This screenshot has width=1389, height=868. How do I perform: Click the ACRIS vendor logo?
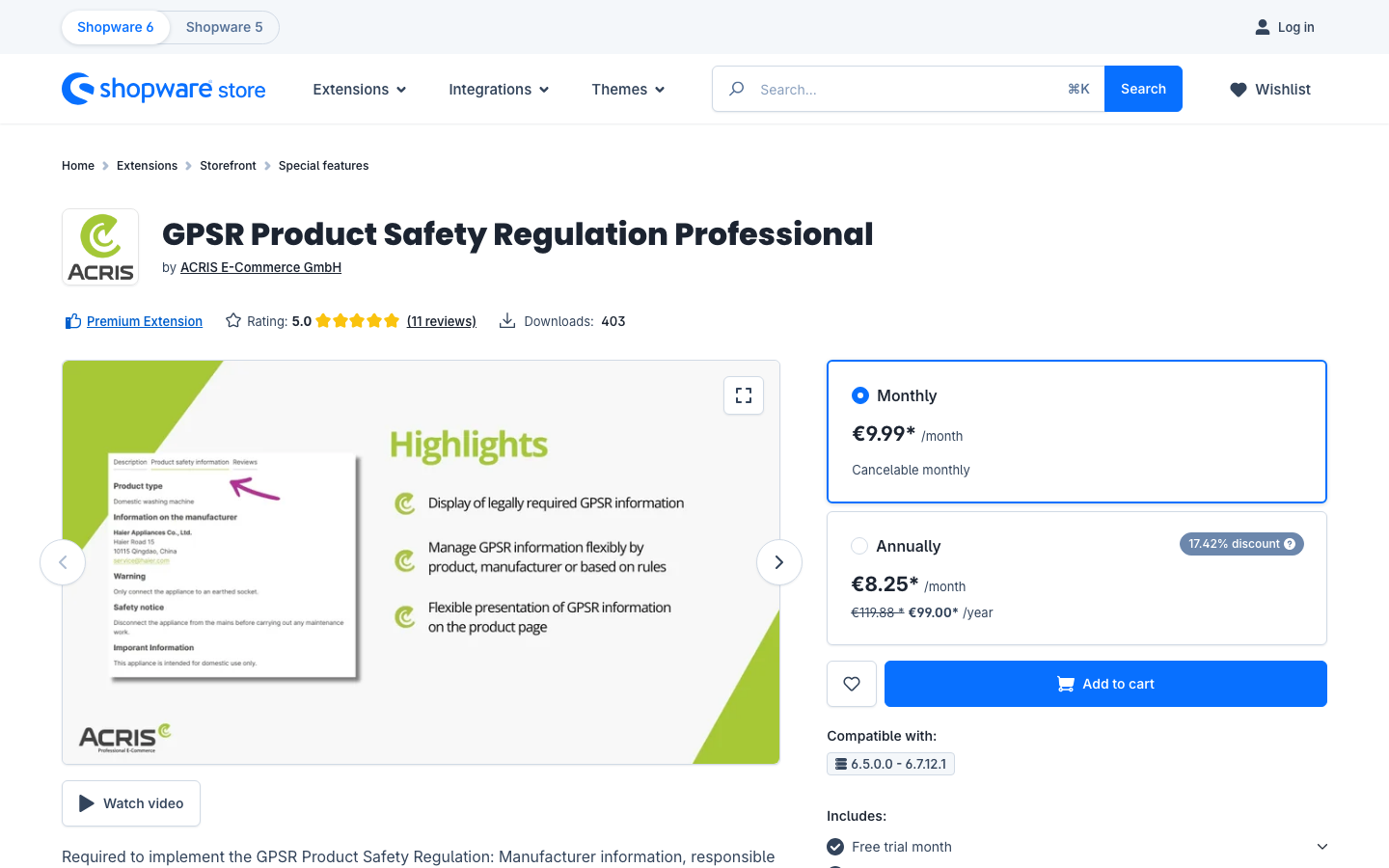tap(100, 247)
